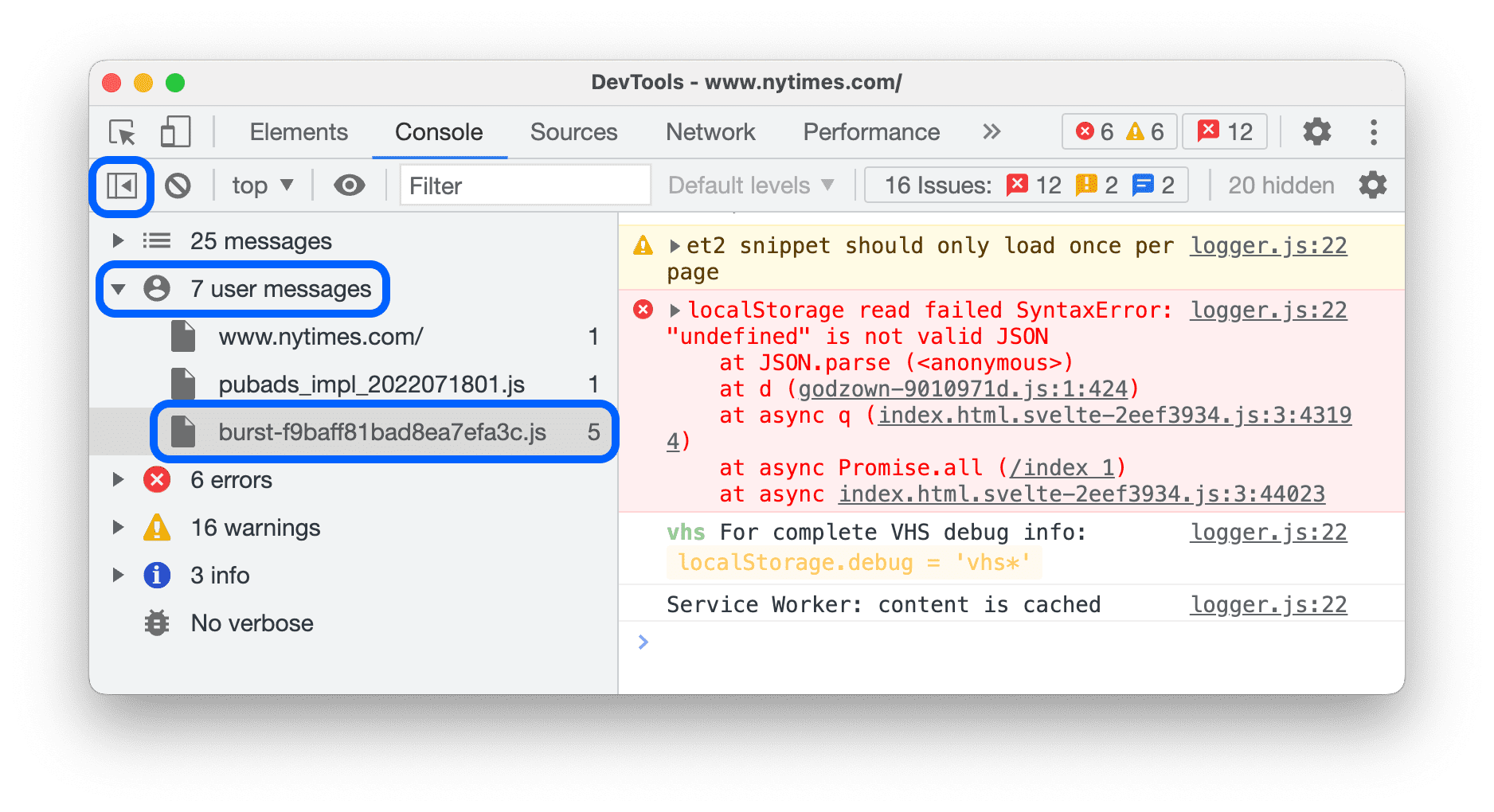Open DevTools settings gear icon
Screen dimensions: 1494x812
tap(1316, 131)
